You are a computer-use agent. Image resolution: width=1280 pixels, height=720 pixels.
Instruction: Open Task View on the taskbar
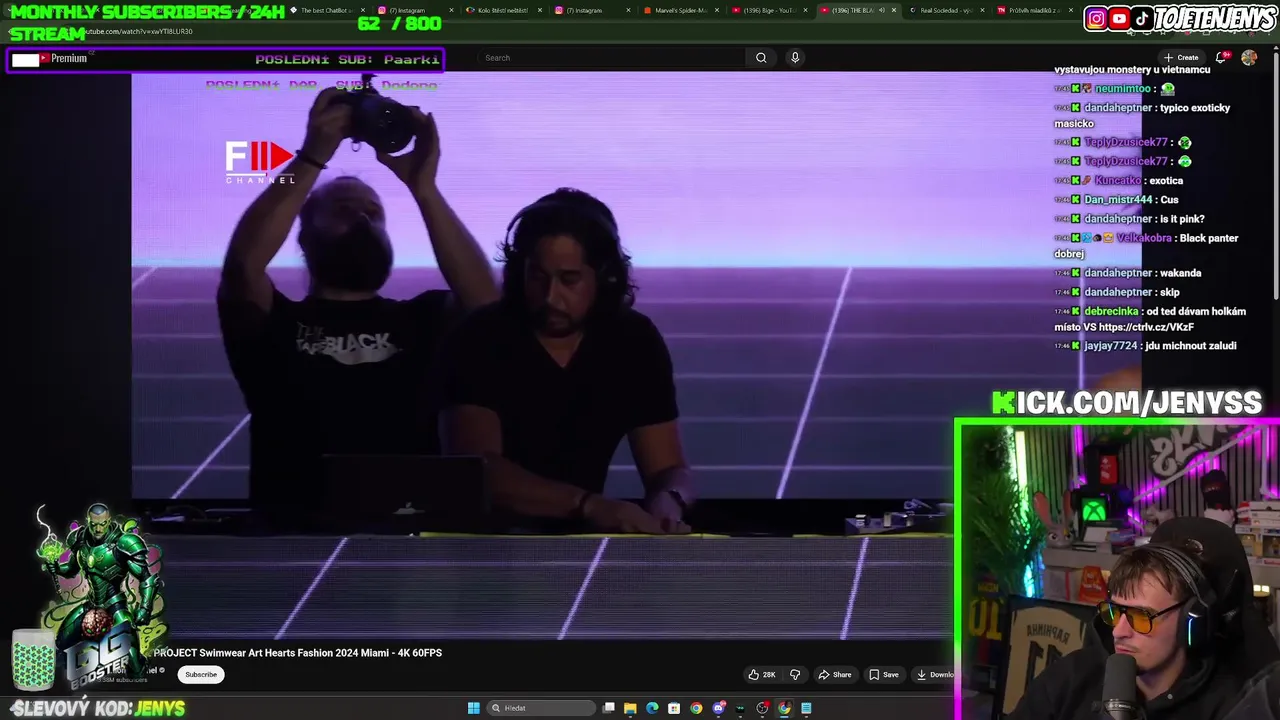tap(608, 708)
